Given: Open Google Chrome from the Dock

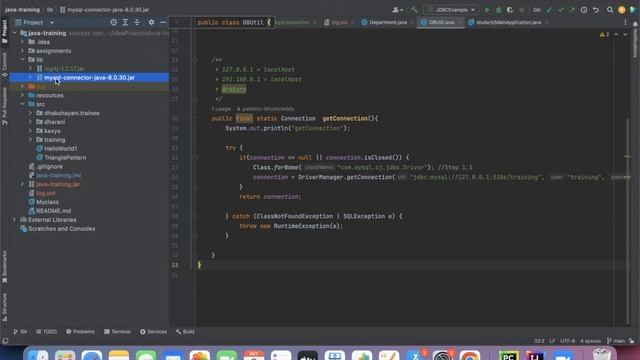Looking at the screenshot, I should (x=469, y=356).
